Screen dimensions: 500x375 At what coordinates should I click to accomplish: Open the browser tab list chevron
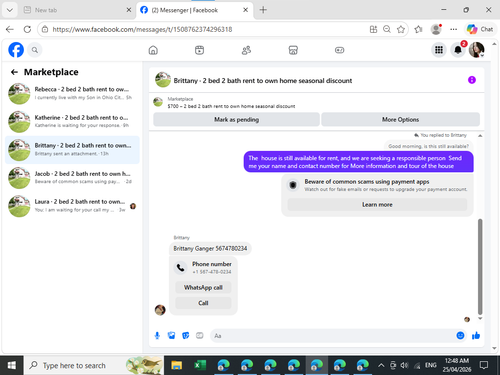point(10,10)
